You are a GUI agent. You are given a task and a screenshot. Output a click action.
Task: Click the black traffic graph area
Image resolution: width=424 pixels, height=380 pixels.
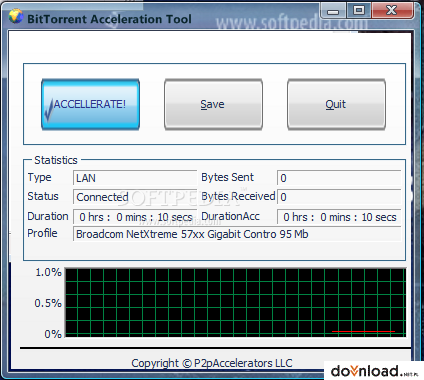(235, 302)
